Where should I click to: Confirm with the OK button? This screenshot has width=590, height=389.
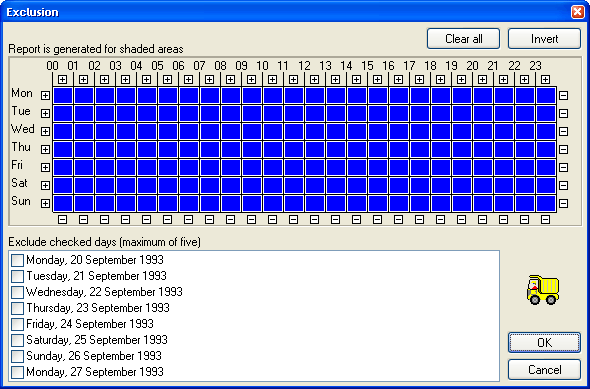(544, 342)
